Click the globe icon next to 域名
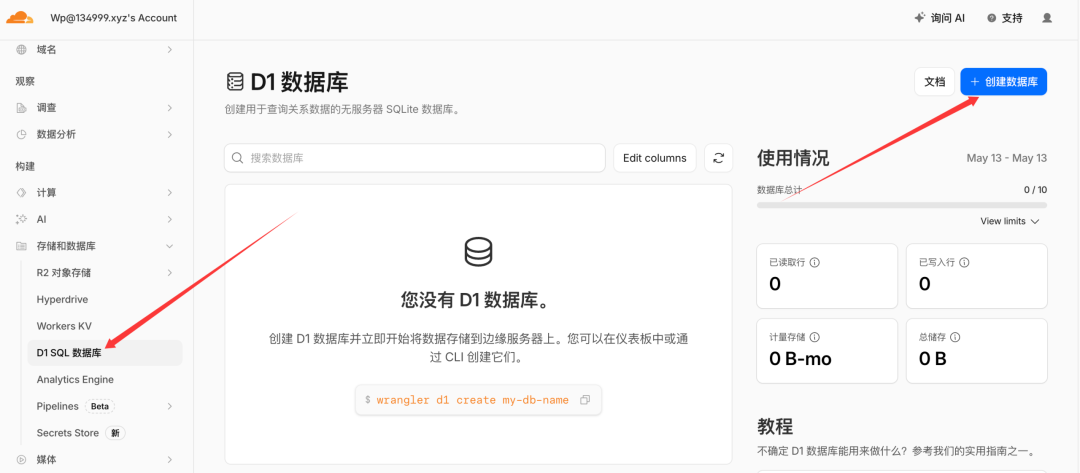Screen dimensions: 1080x473 (x=21, y=50)
